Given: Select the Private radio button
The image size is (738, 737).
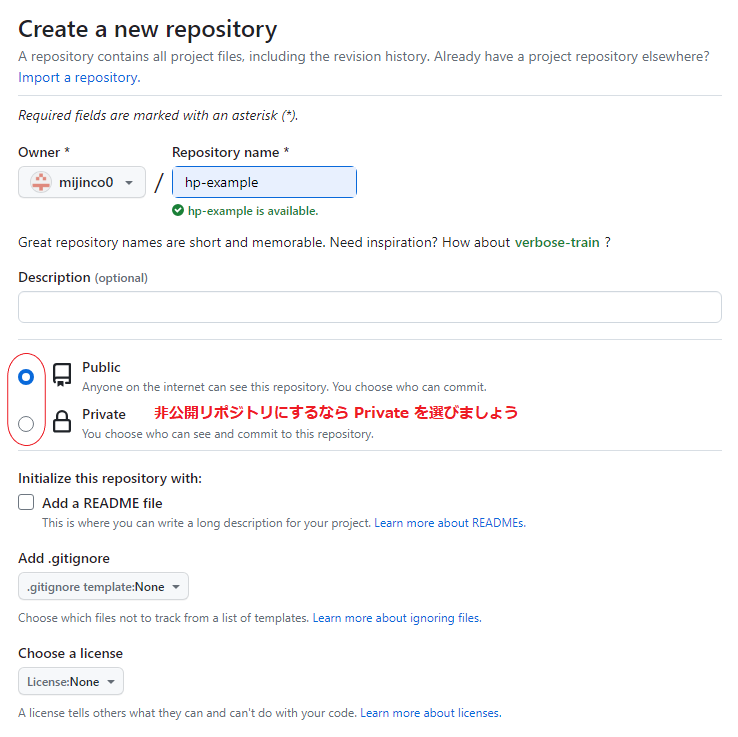Looking at the screenshot, I should [26, 423].
